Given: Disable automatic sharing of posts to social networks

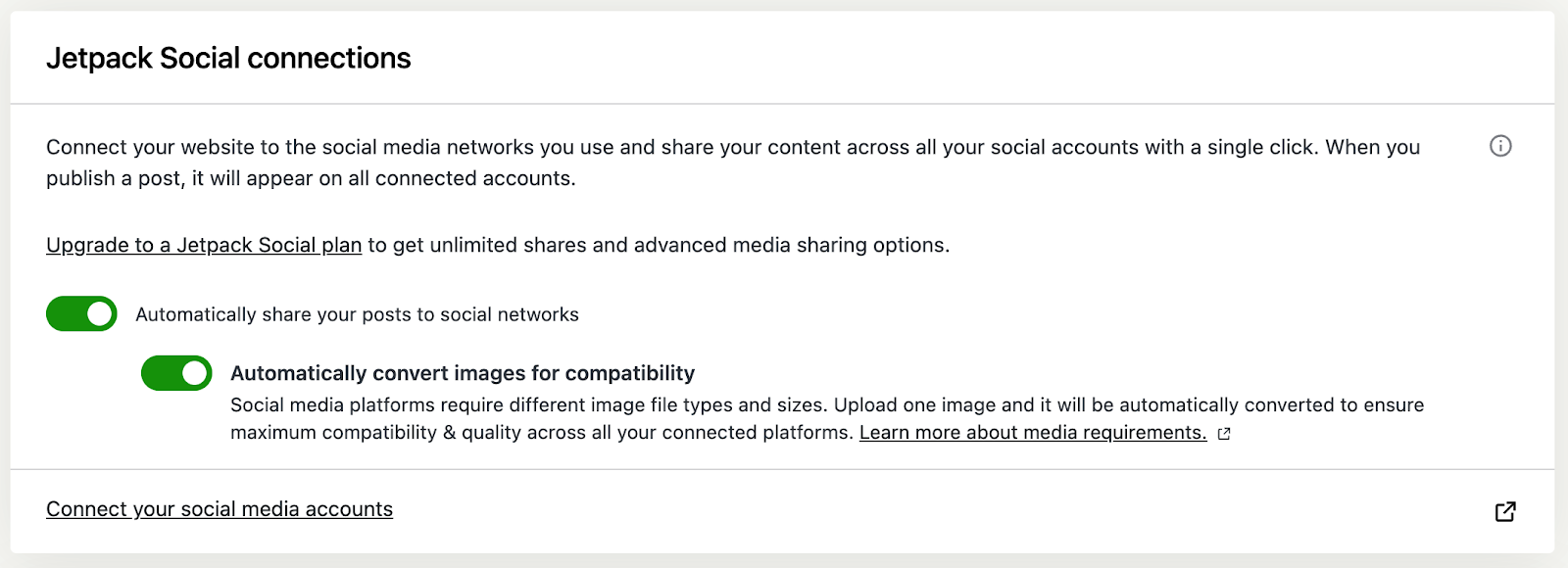Looking at the screenshot, I should pyautogui.click(x=81, y=314).
